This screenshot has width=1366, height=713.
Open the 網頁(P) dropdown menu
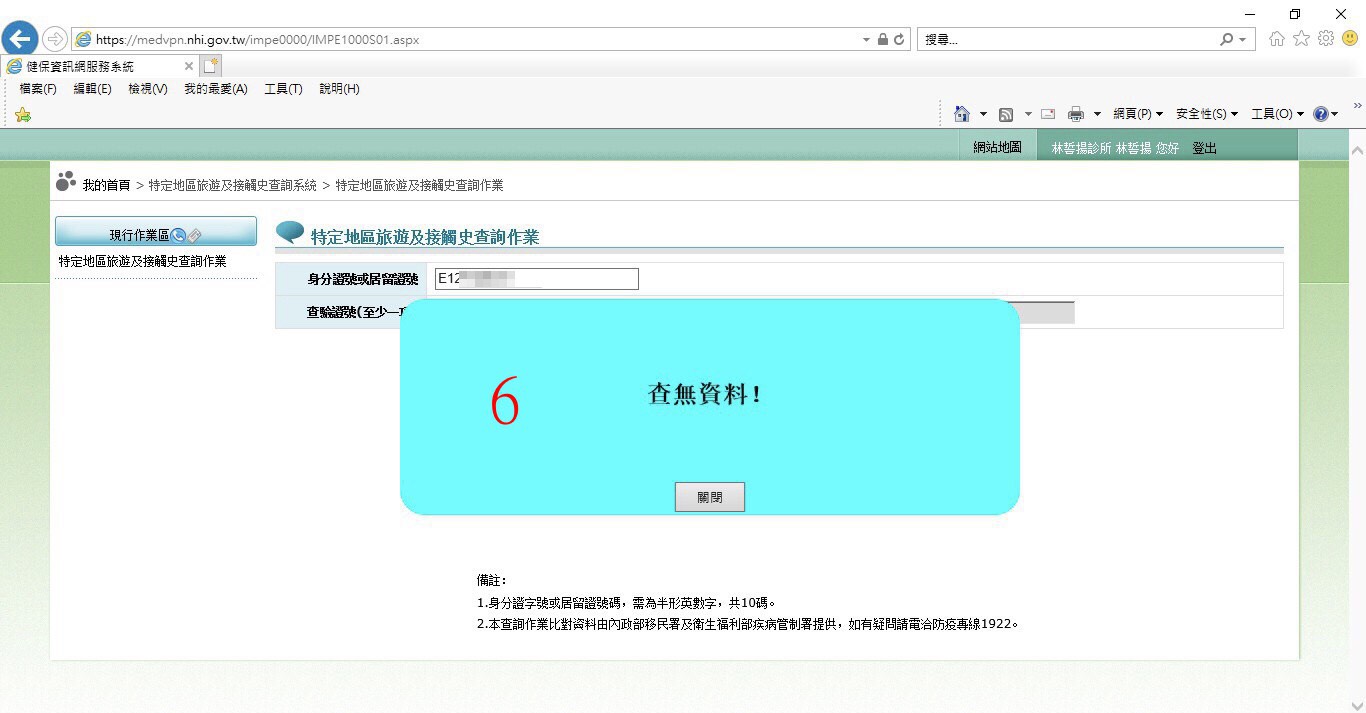[x=1138, y=114]
